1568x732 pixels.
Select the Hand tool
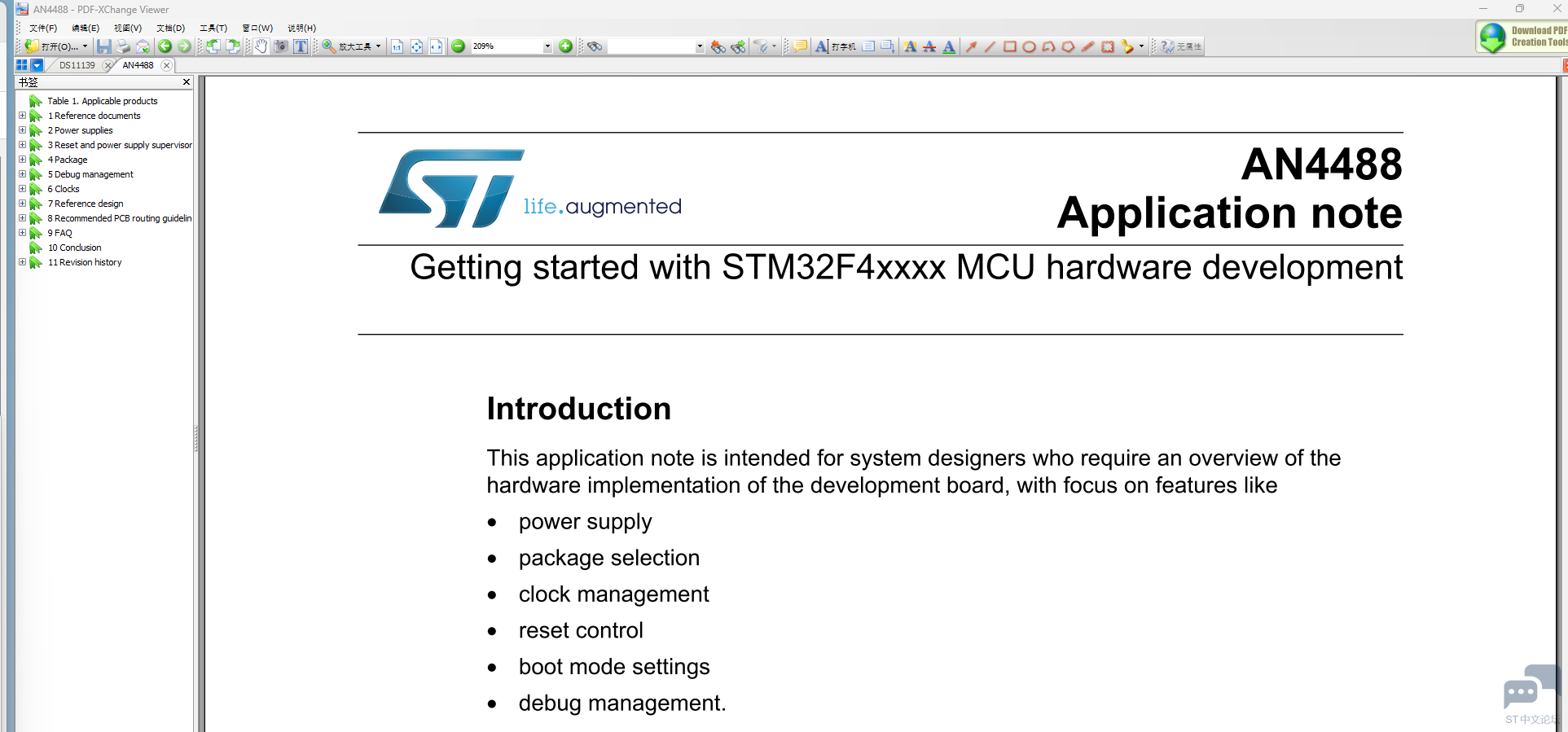coord(261,46)
